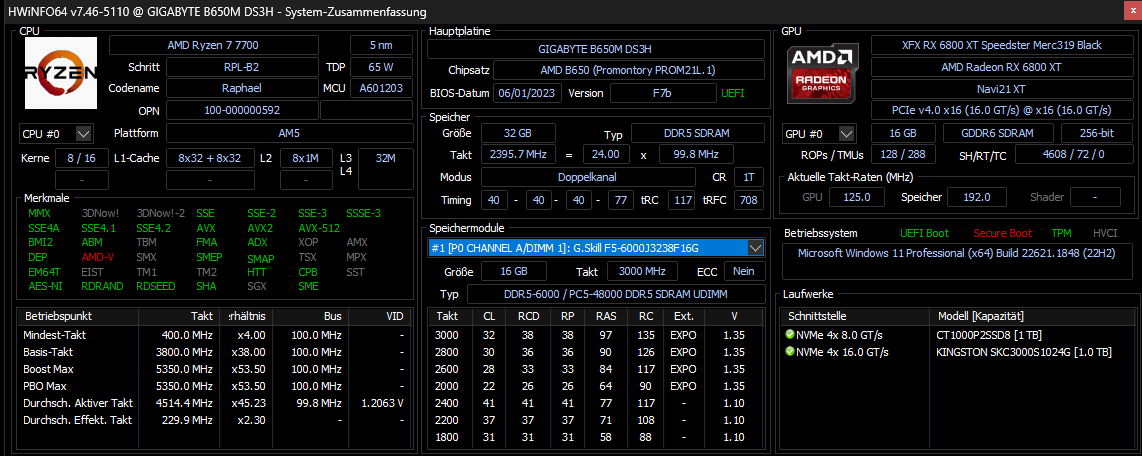Select the Boost Max row

tap(215, 369)
